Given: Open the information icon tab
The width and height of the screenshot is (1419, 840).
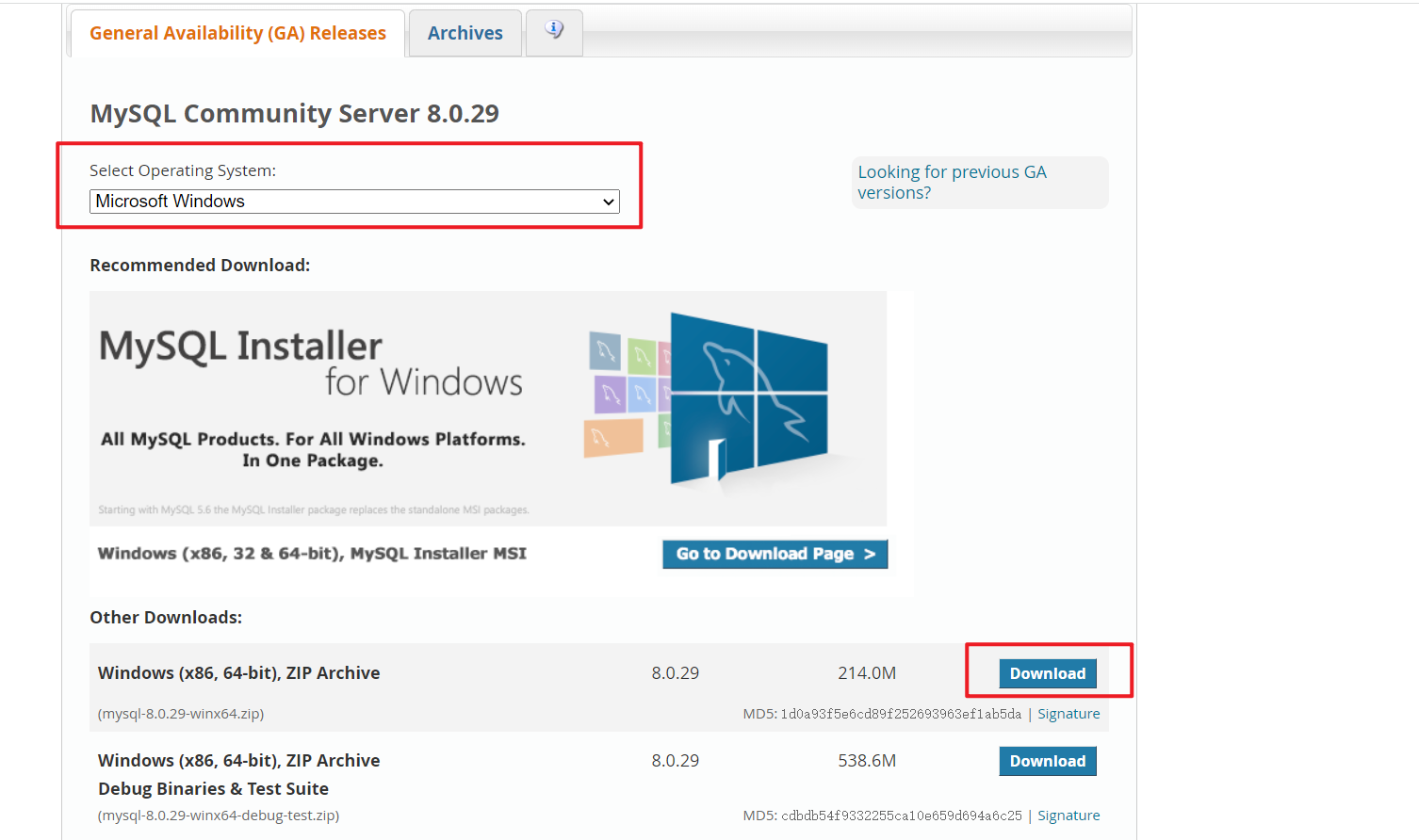Looking at the screenshot, I should tap(554, 32).
